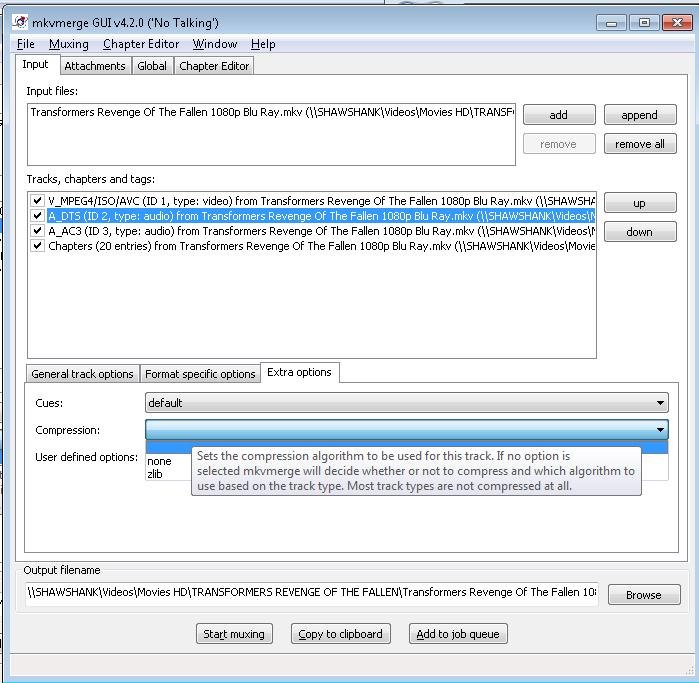
Task: Click the Browse button
Action: 644,595
